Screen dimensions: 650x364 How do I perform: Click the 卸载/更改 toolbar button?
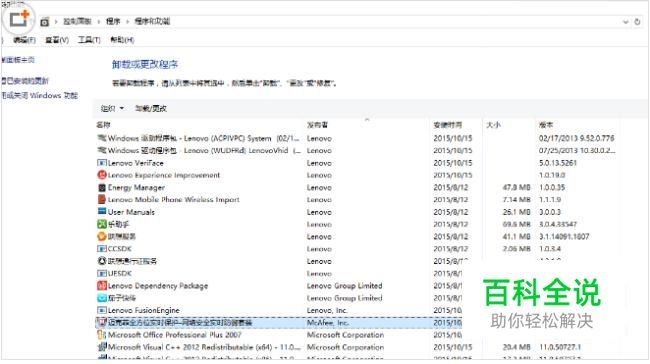(x=151, y=109)
